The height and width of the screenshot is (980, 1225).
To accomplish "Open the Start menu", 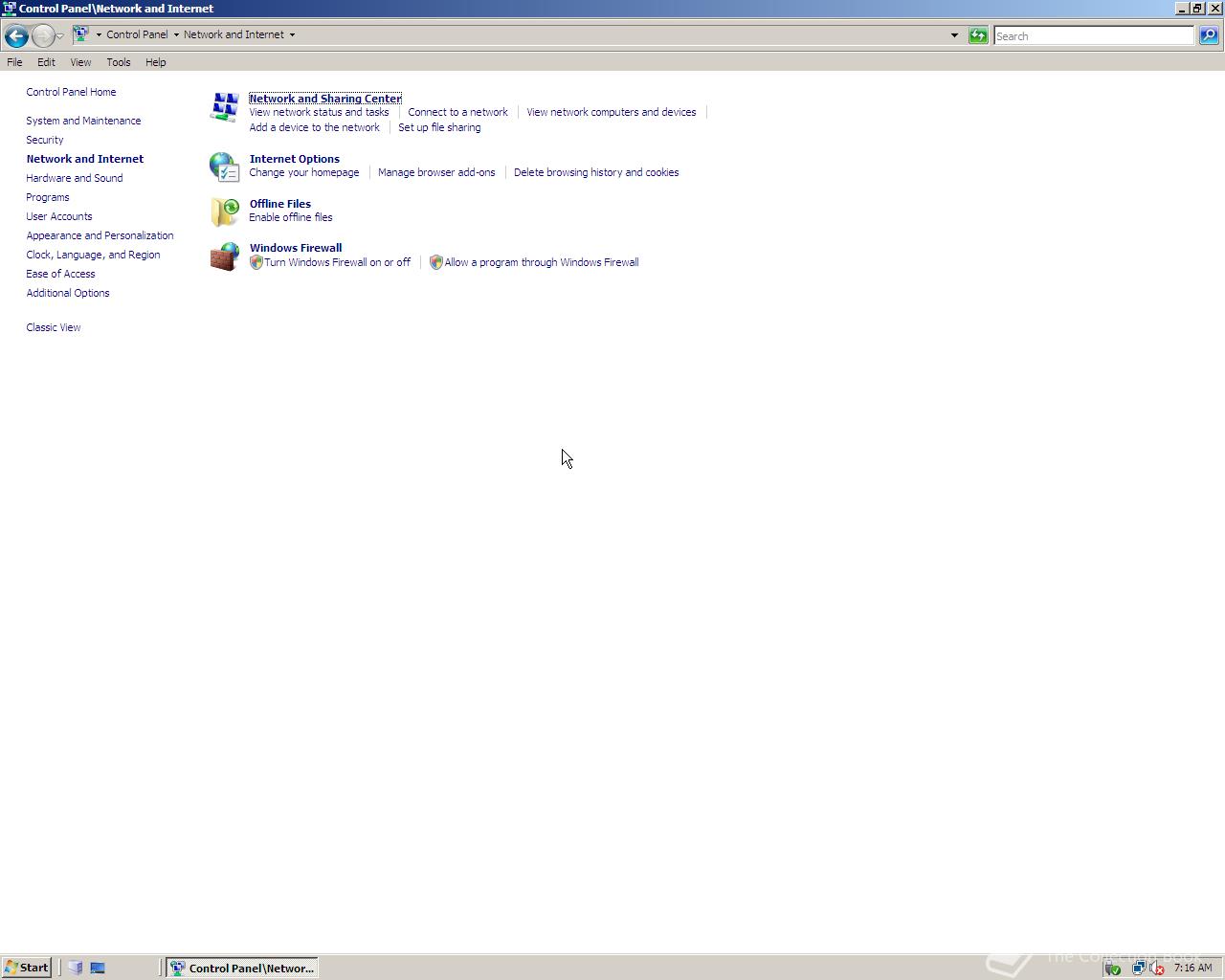I will [x=27, y=968].
